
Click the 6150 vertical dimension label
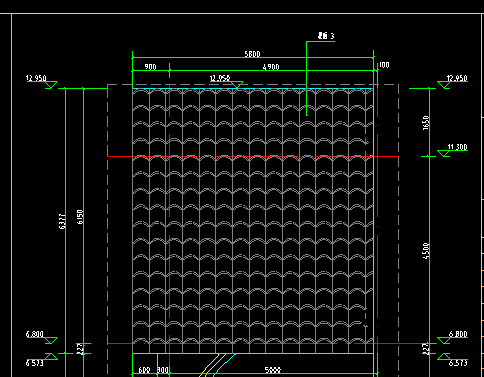tap(80, 217)
